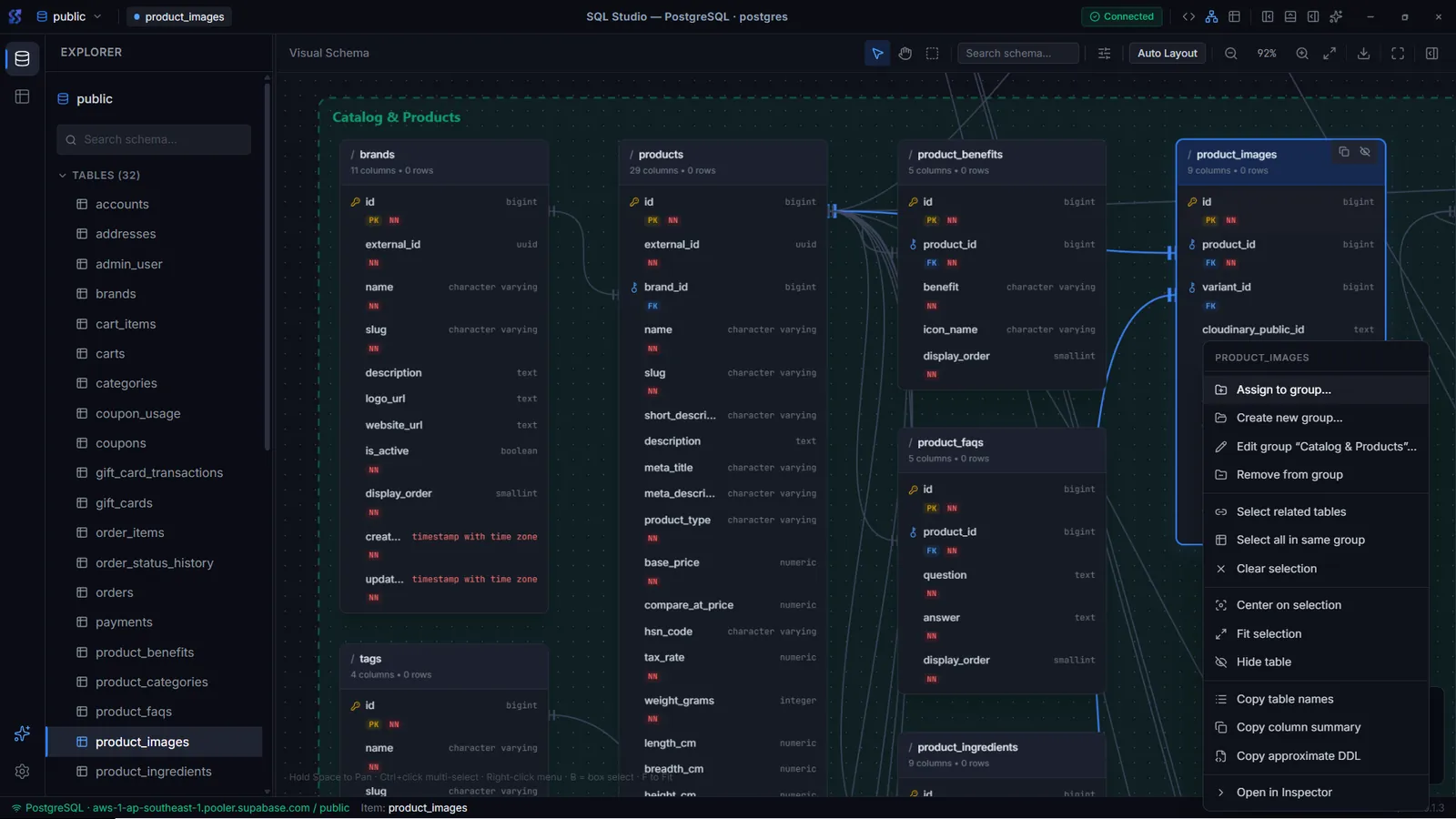This screenshot has height=819, width=1456.
Task: Choose the box selection tool
Action: 932,54
